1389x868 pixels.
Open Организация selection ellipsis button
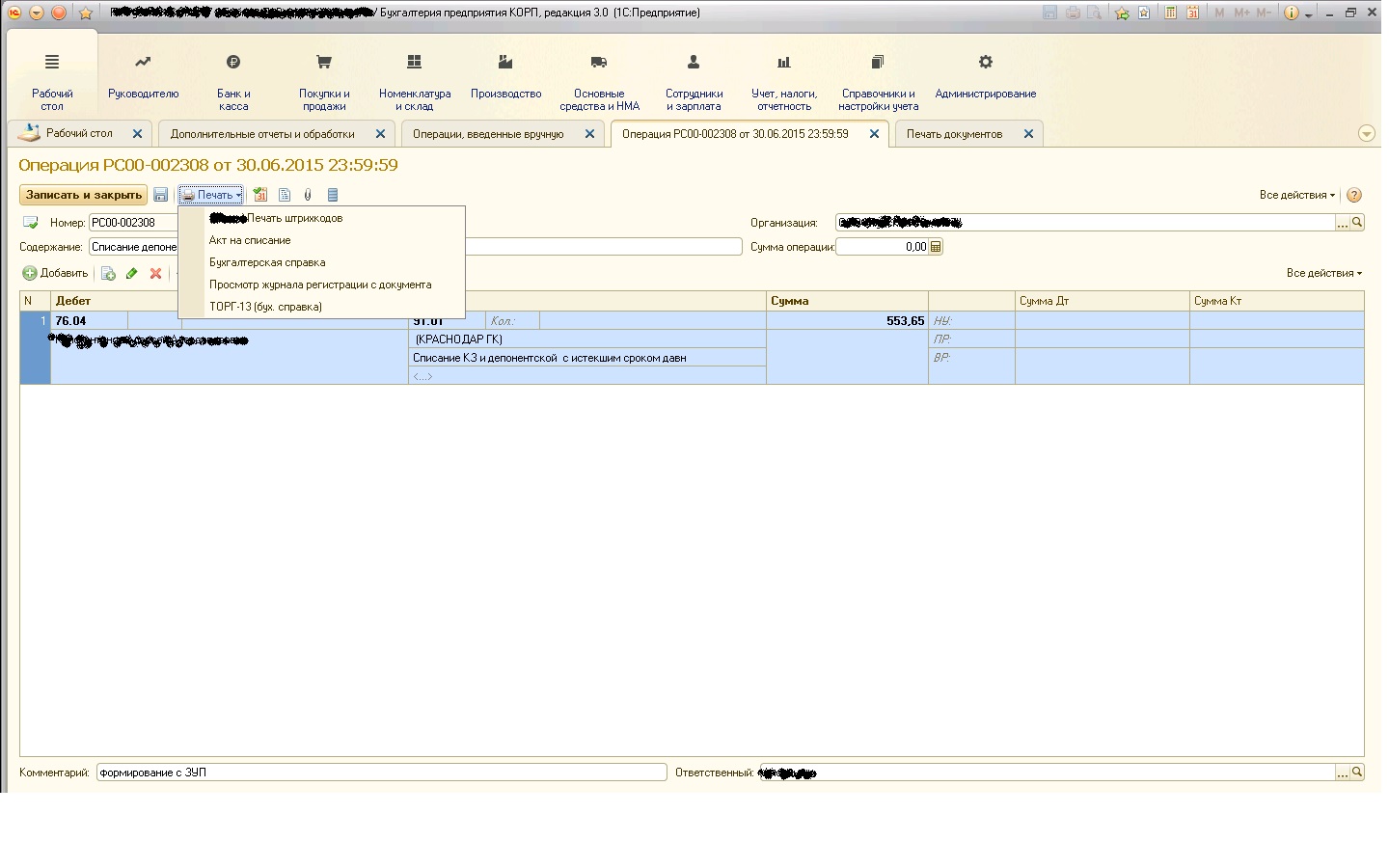tap(1342, 223)
